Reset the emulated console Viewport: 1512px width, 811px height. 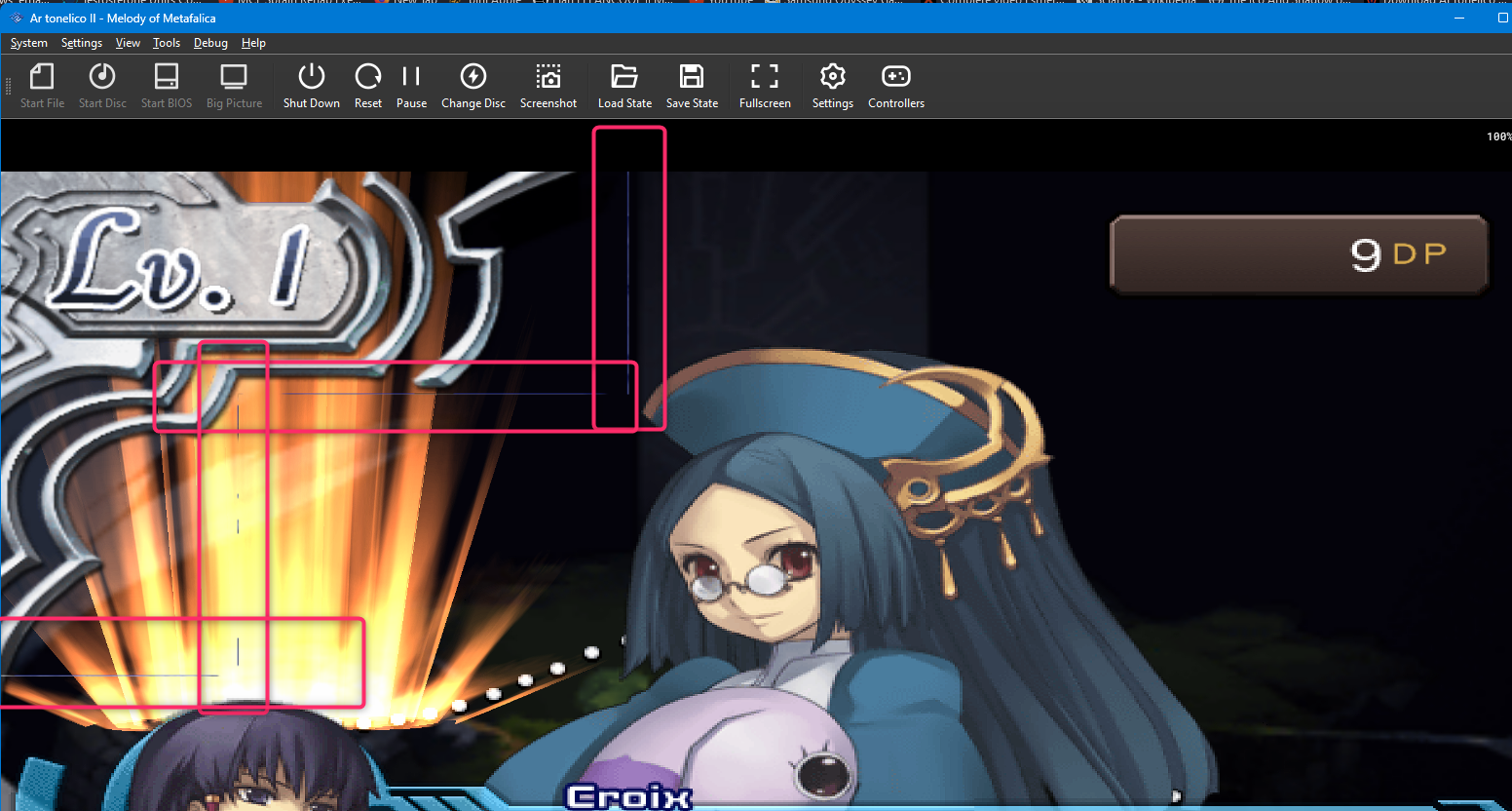coord(368,86)
